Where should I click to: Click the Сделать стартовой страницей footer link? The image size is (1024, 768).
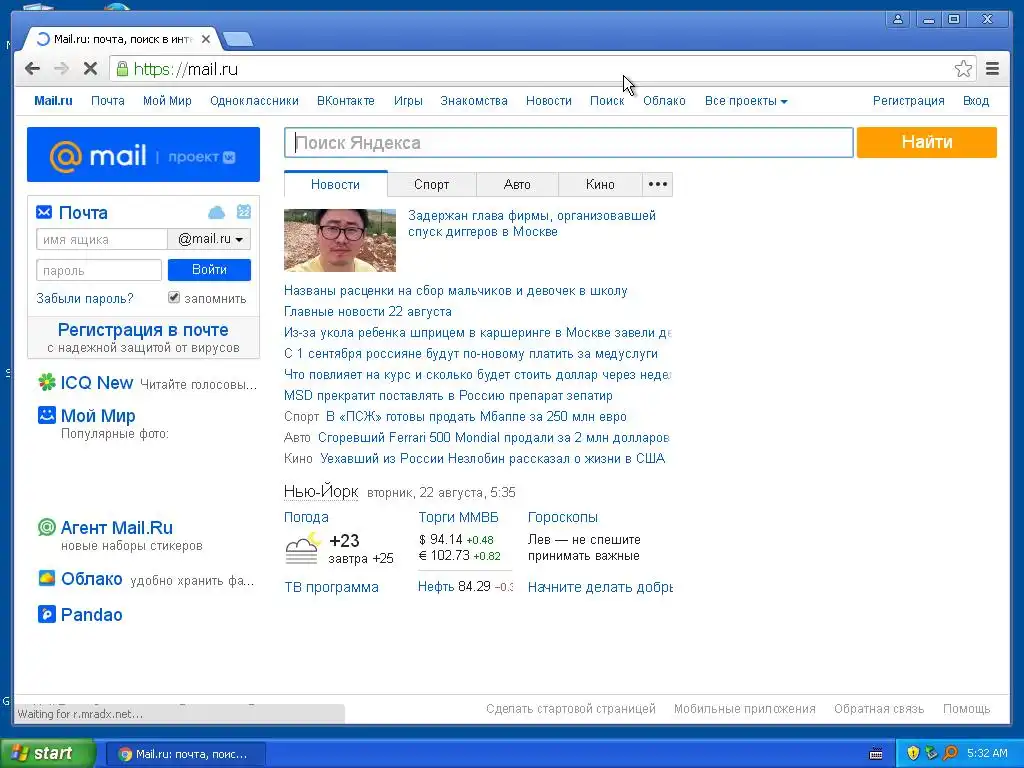click(x=571, y=709)
